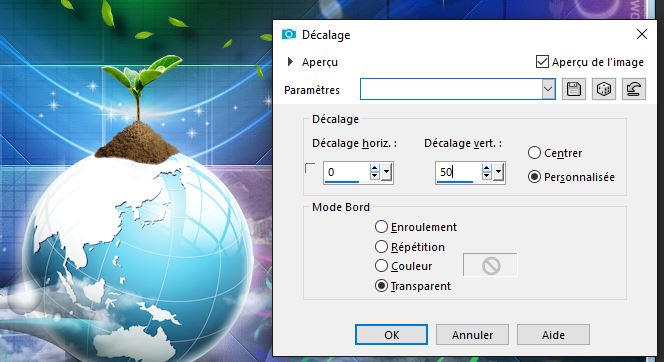664x362 pixels.
Task: Open the Décalage vert. slider dropdown arrow
Action: (x=499, y=172)
